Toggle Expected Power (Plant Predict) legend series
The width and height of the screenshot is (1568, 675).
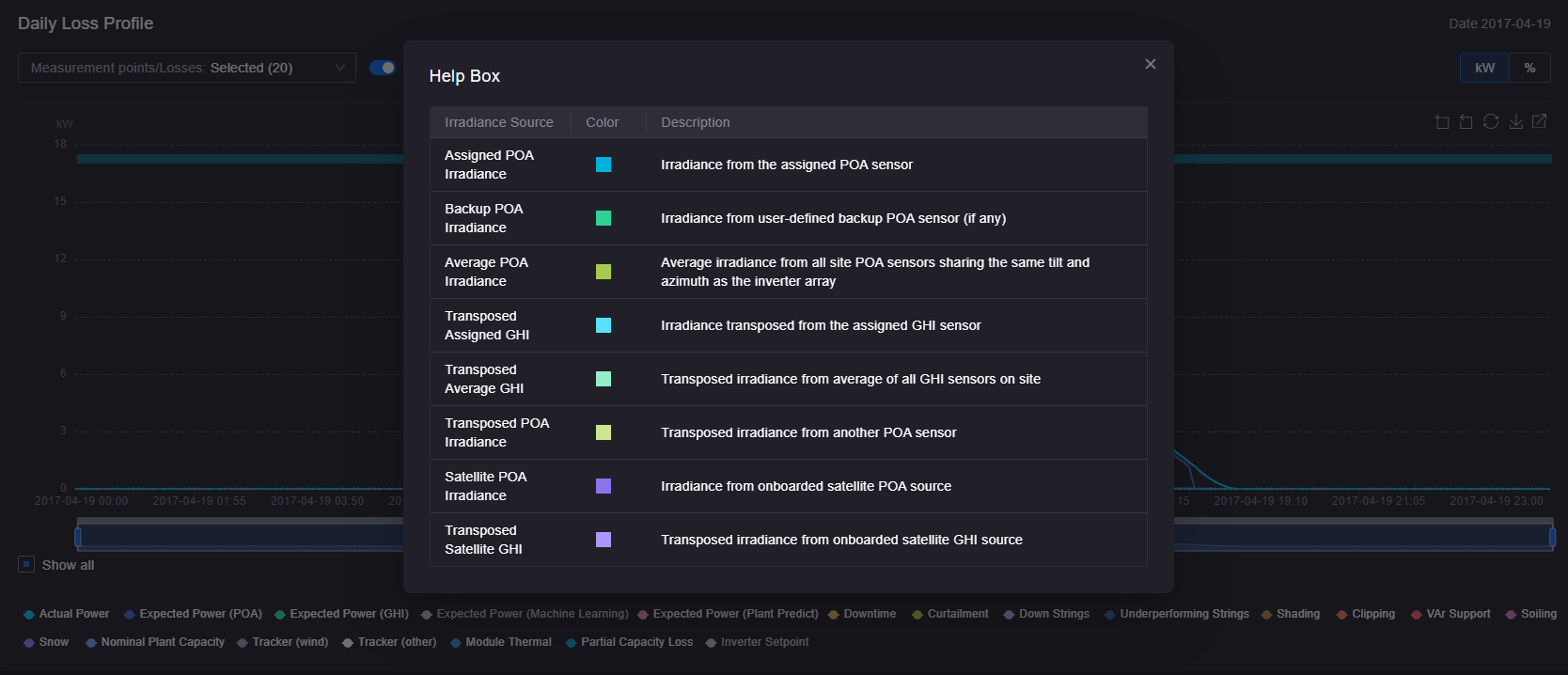pos(728,614)
